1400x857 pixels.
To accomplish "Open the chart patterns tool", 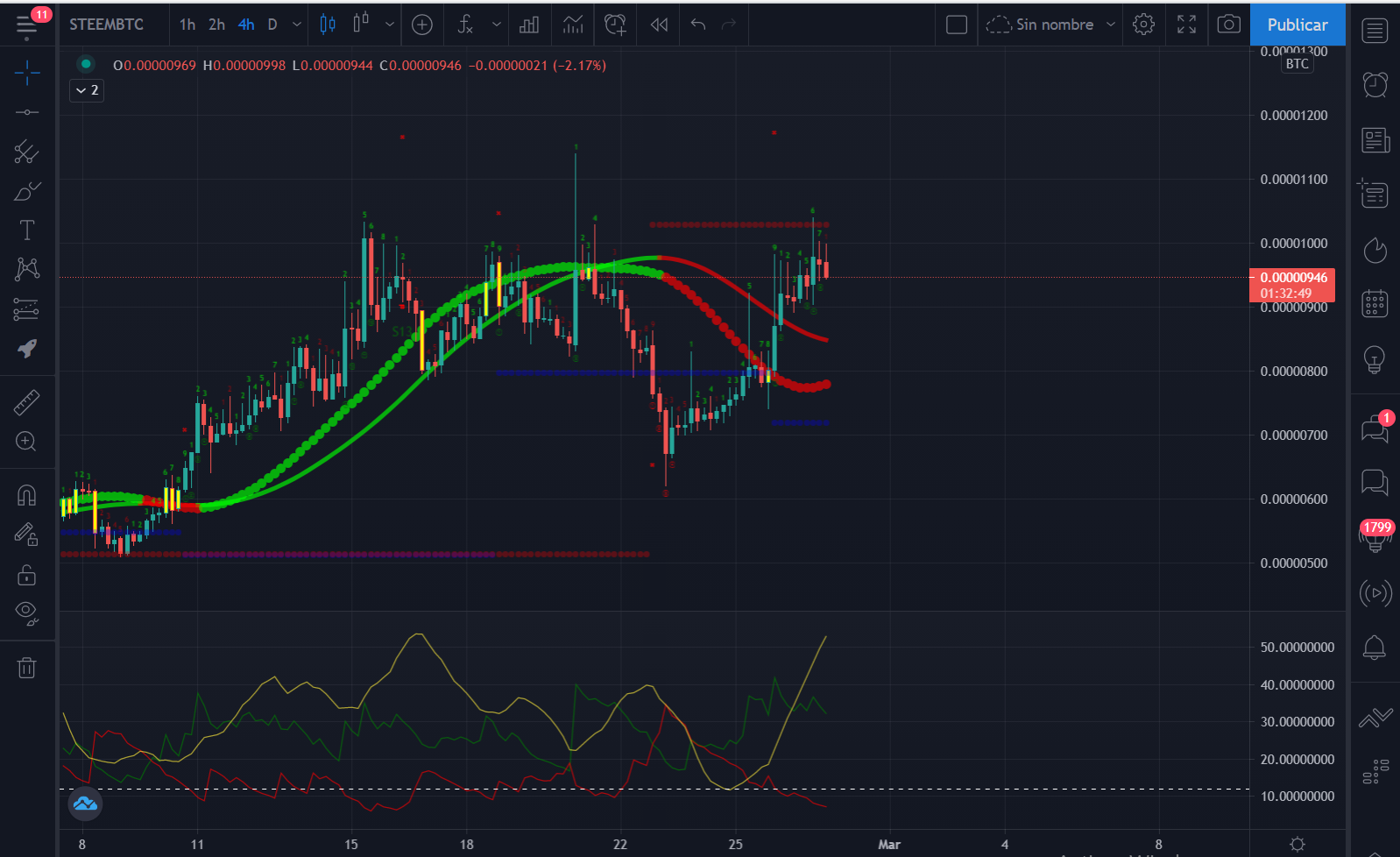I will click(x=27, y=268).
